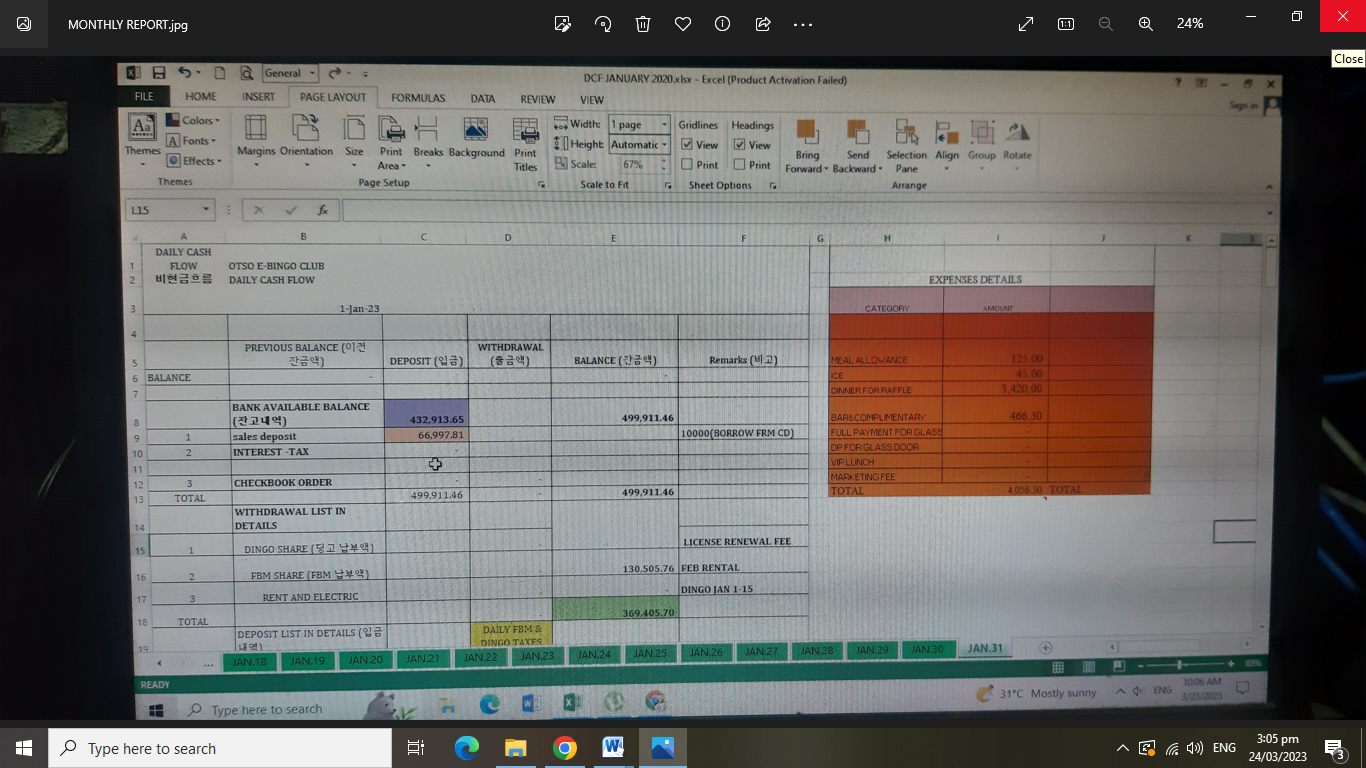This screenshot has width=1366, height=768.
Task: Click Orientation in the photographed Excel ribbon
Action: point(306,139)
